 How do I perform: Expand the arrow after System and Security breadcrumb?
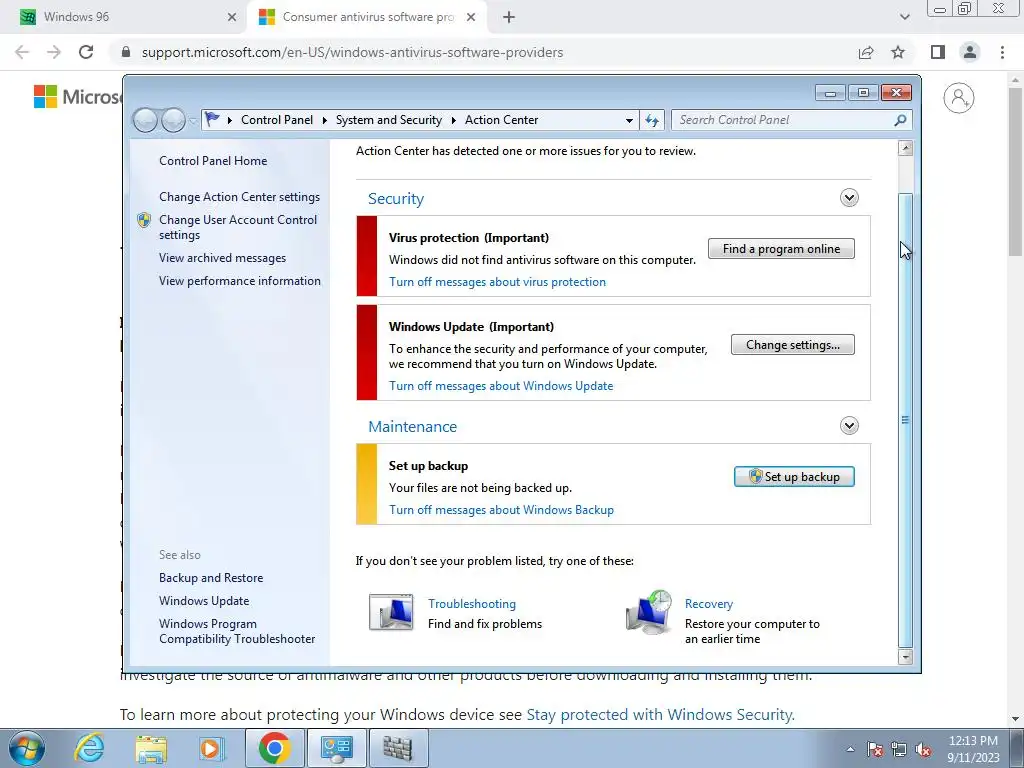point(453,120)
